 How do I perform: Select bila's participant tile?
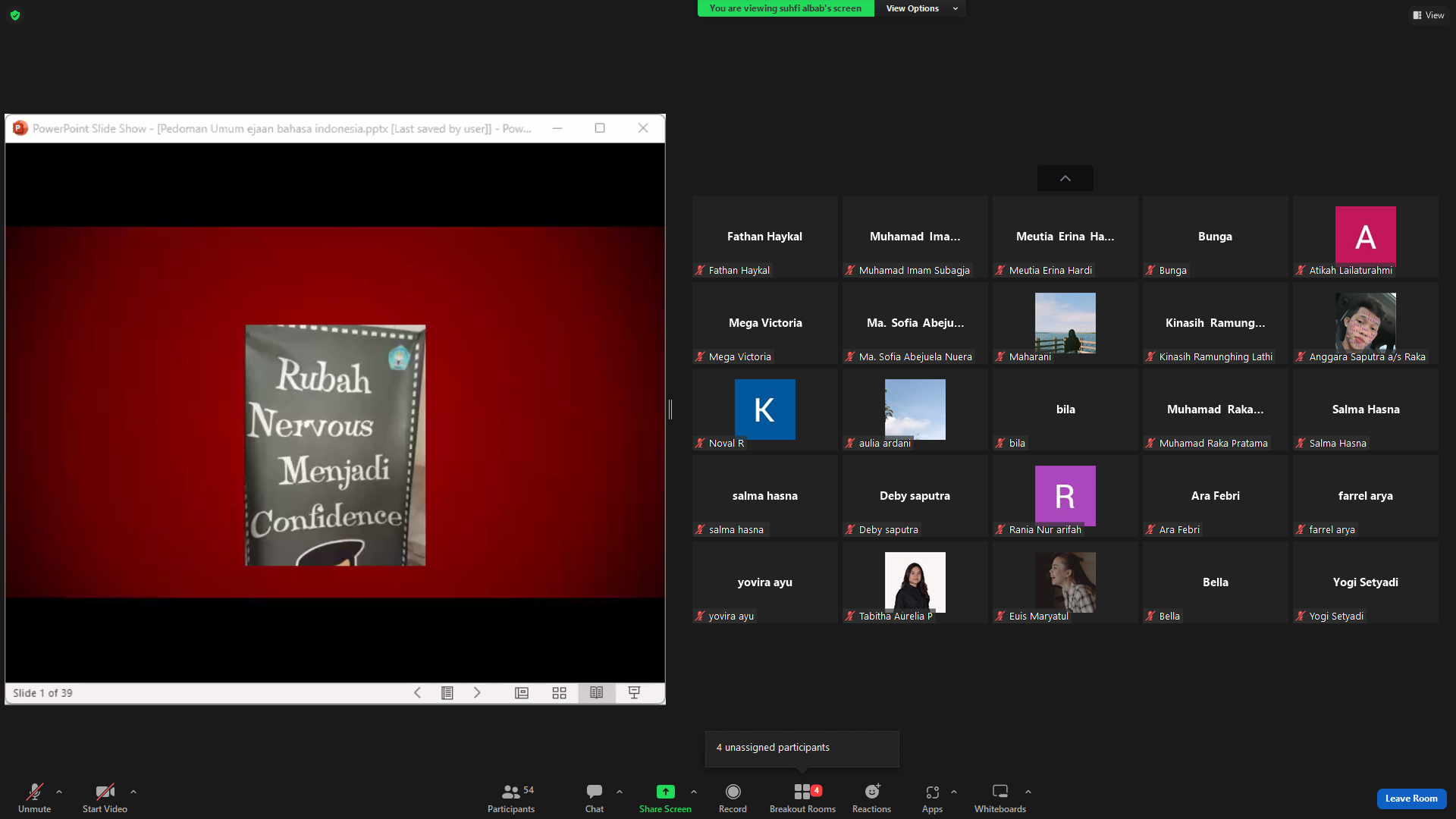click(x=1065, y=409)
